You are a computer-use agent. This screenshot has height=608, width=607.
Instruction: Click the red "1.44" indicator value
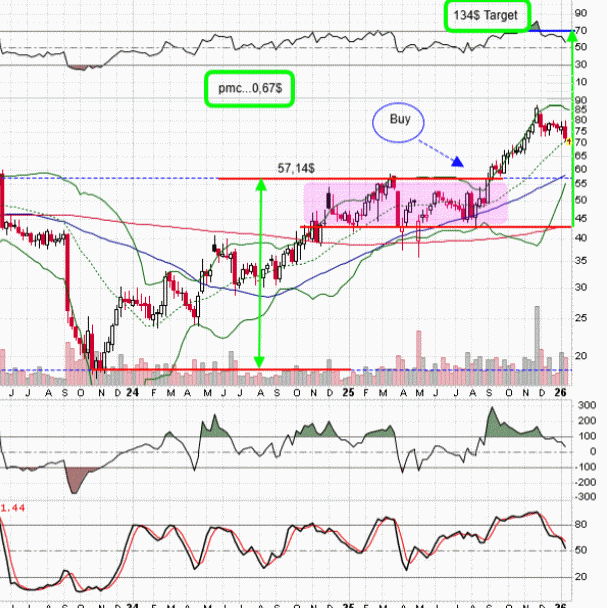(x=12, y=510)
